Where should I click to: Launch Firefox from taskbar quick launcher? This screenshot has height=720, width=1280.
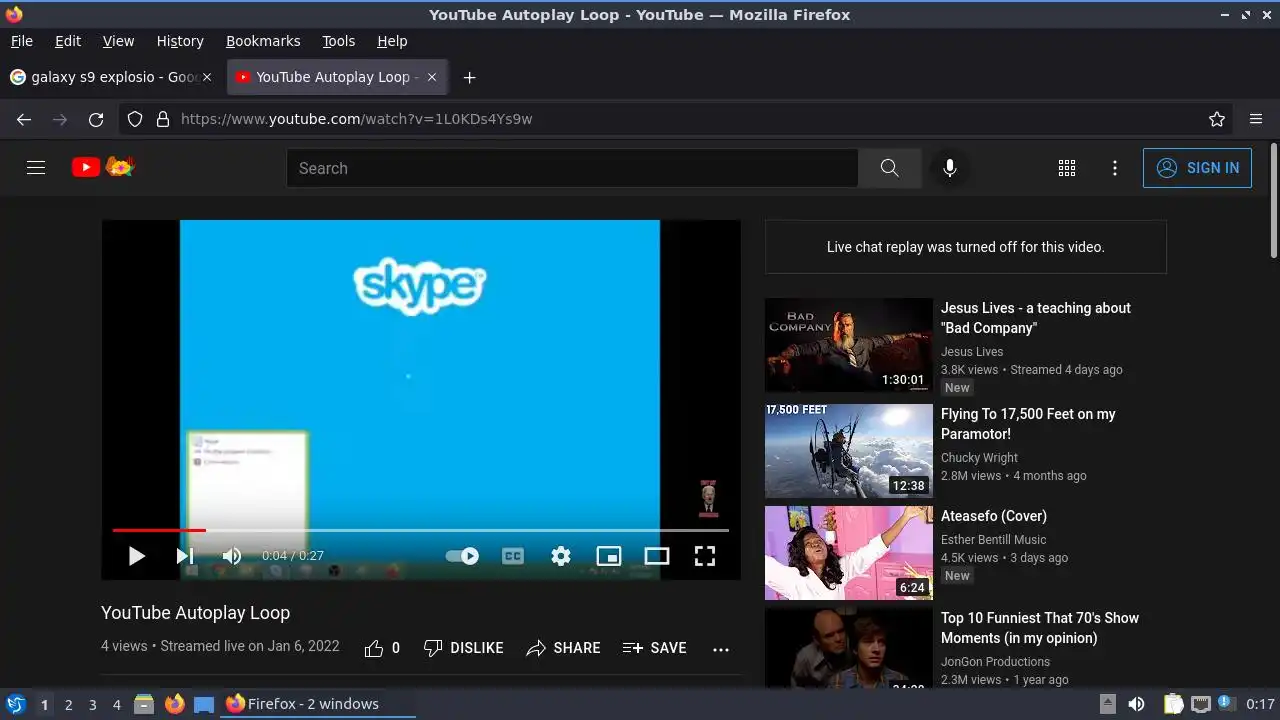pyautogui.click(x=175, y=704)
